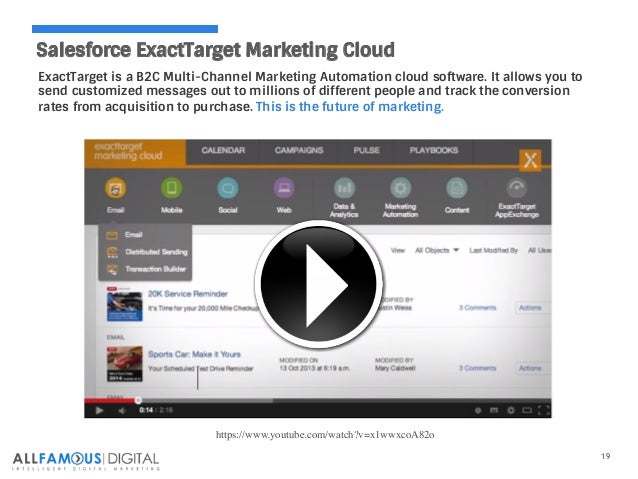Click the Email channel icon
The image size is (638, 479).
click(x=116, y=188)
